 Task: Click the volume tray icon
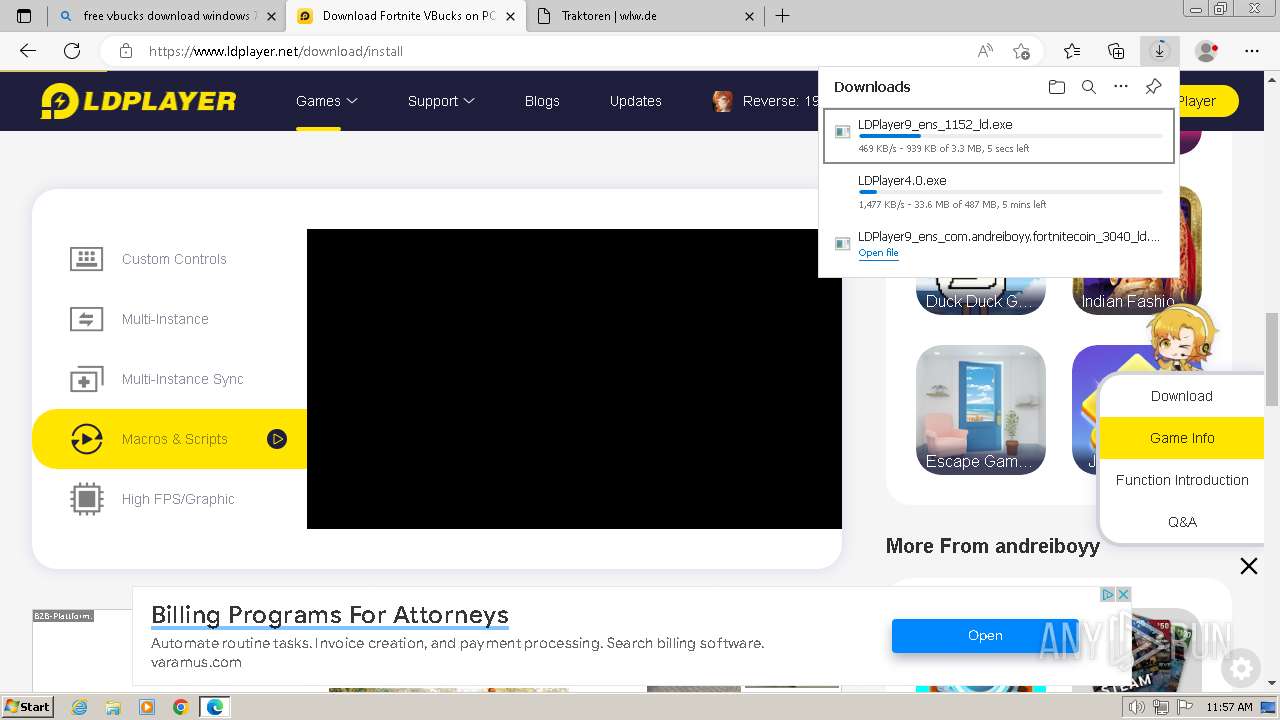click(x=1137, y=707)
